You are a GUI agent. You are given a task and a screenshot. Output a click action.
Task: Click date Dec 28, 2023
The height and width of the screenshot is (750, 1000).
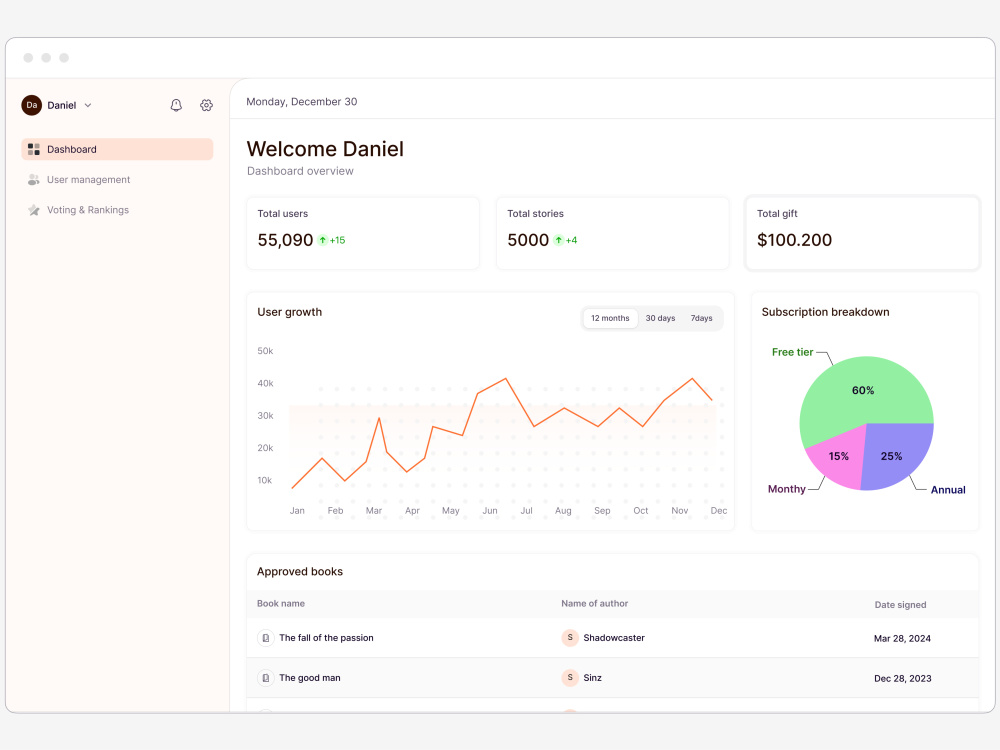(x=902, y=679)
